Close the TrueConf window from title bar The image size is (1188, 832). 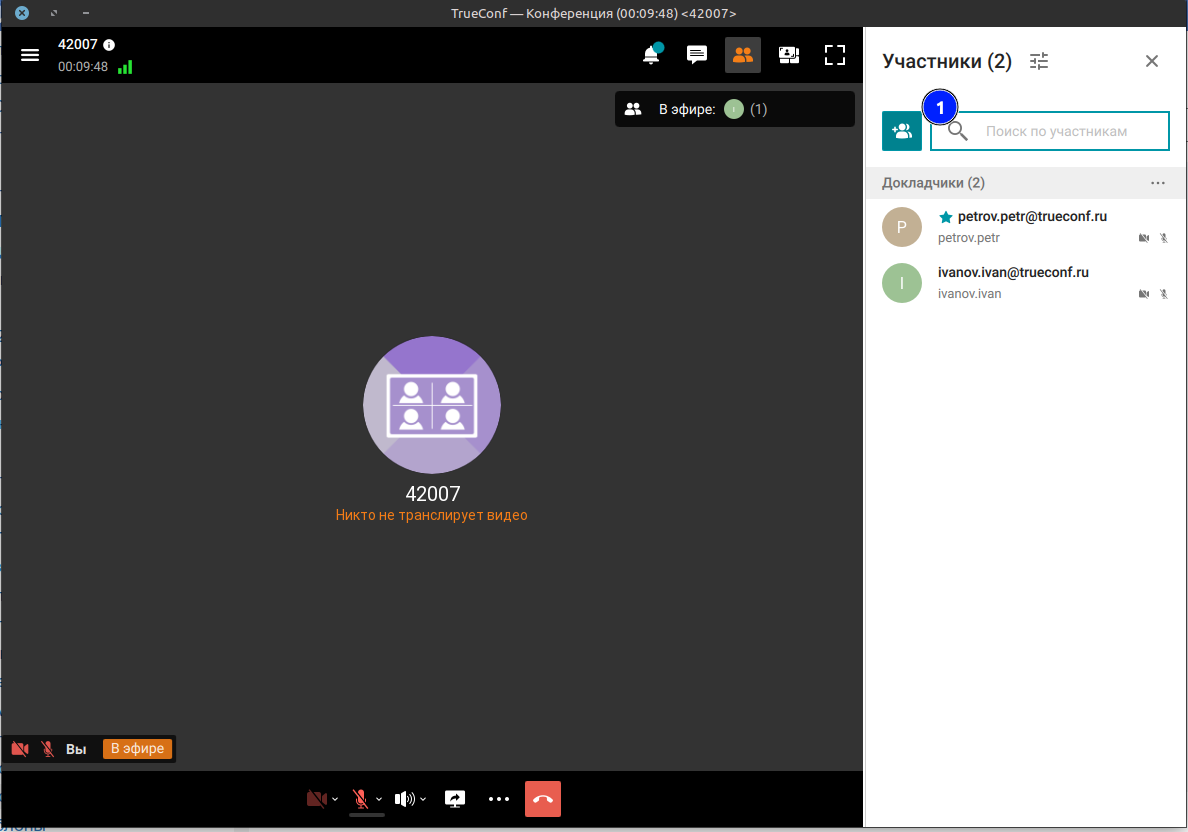coord(22,13)
